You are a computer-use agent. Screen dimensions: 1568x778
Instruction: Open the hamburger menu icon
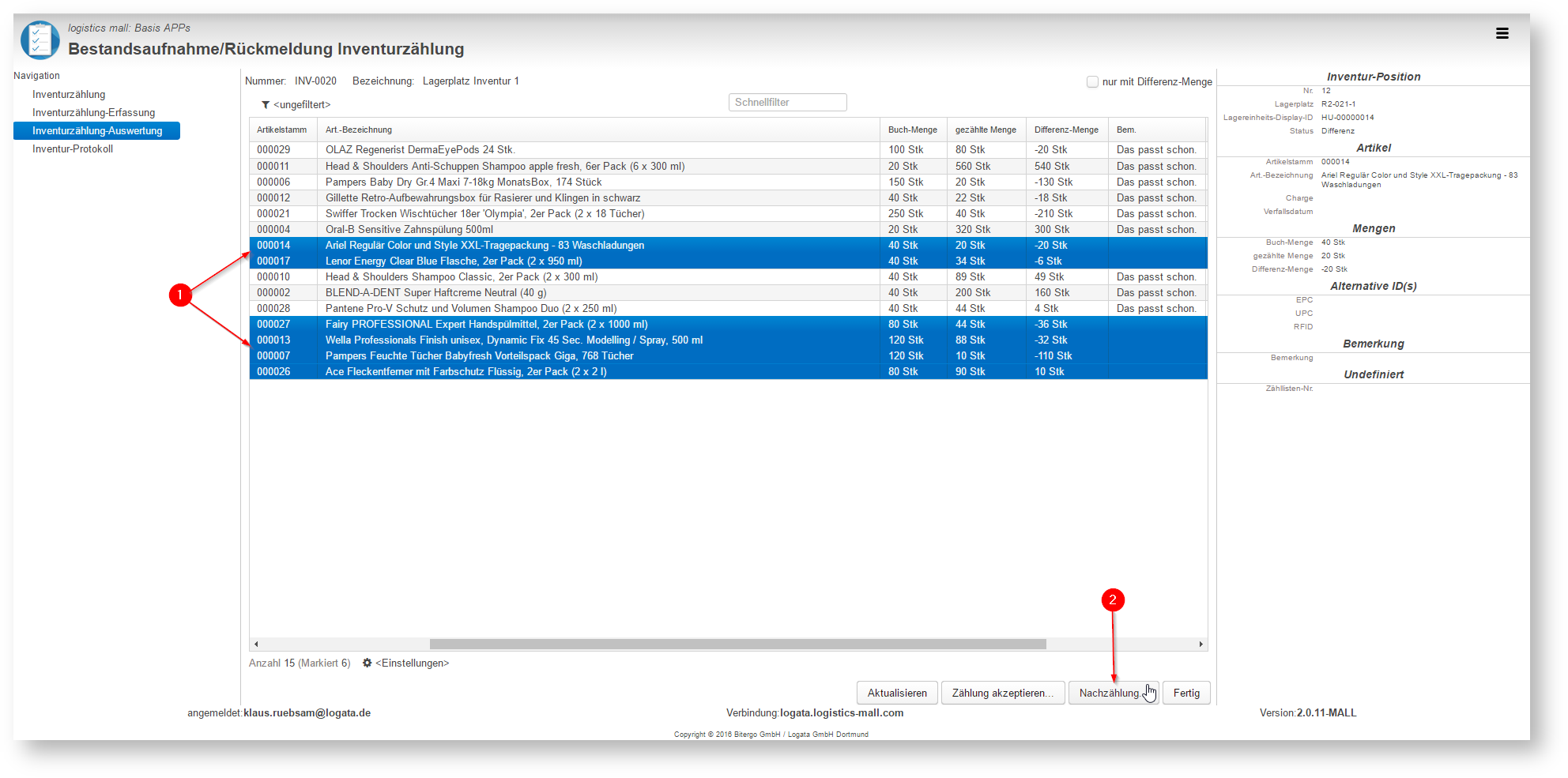click(x=1502, y=33)
